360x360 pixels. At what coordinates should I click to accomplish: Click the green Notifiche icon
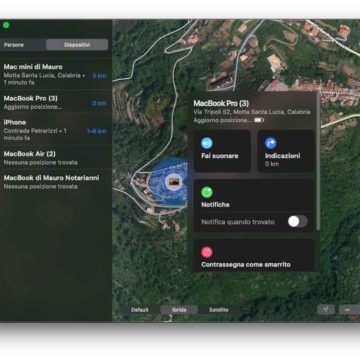(207, 192)
